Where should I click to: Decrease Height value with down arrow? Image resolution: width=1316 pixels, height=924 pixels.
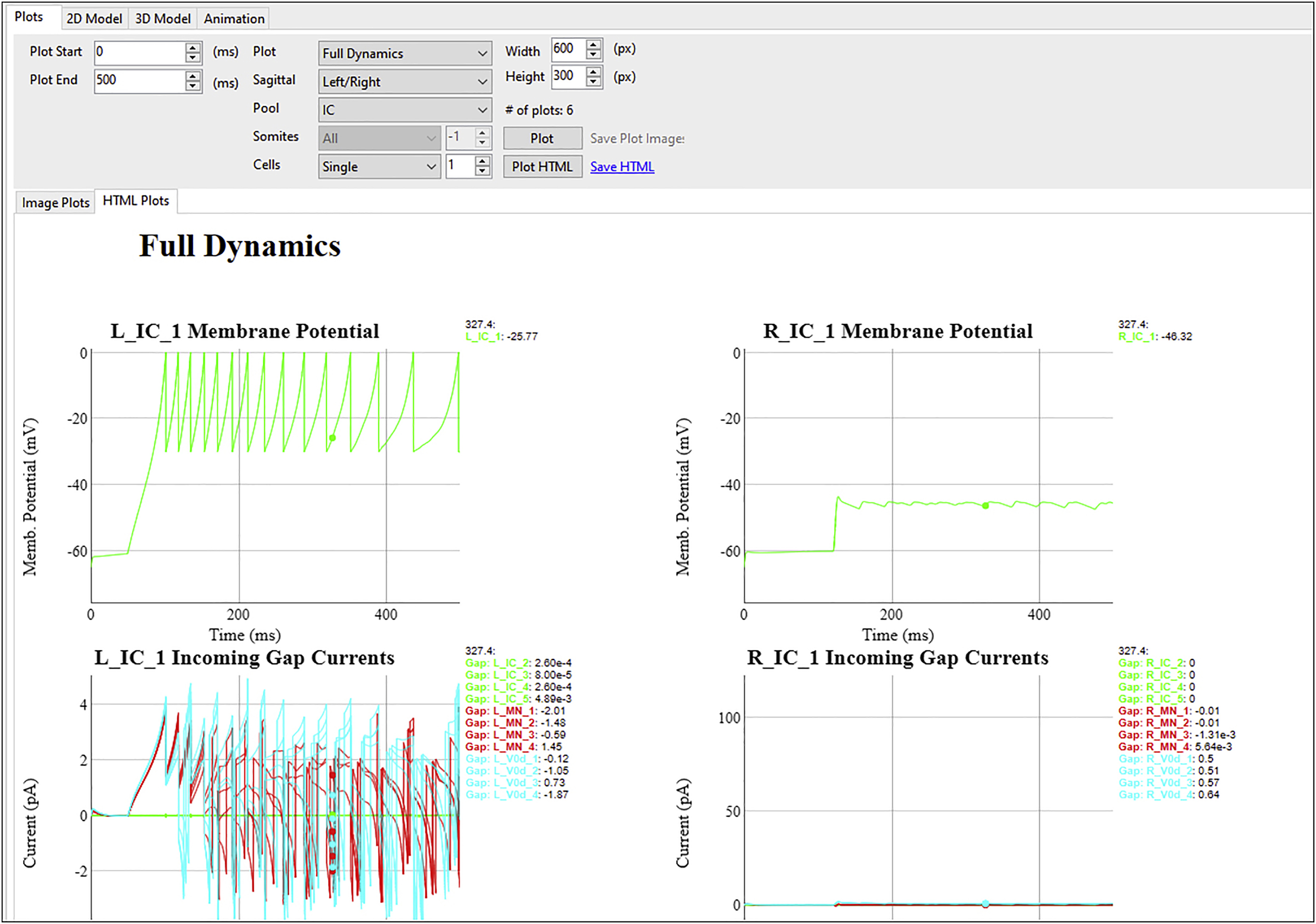[594, 81]
